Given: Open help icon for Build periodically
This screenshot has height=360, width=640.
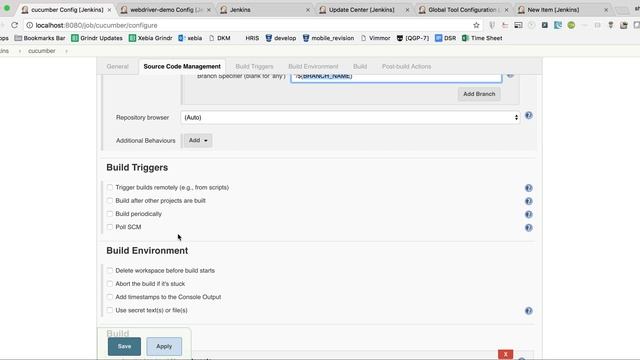Looking at the screenshot, I should tap(529, 215).
